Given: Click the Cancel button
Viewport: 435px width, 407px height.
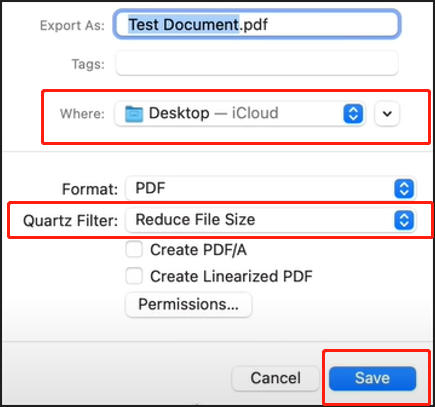Looking at the screenshot, I should 276,378.
